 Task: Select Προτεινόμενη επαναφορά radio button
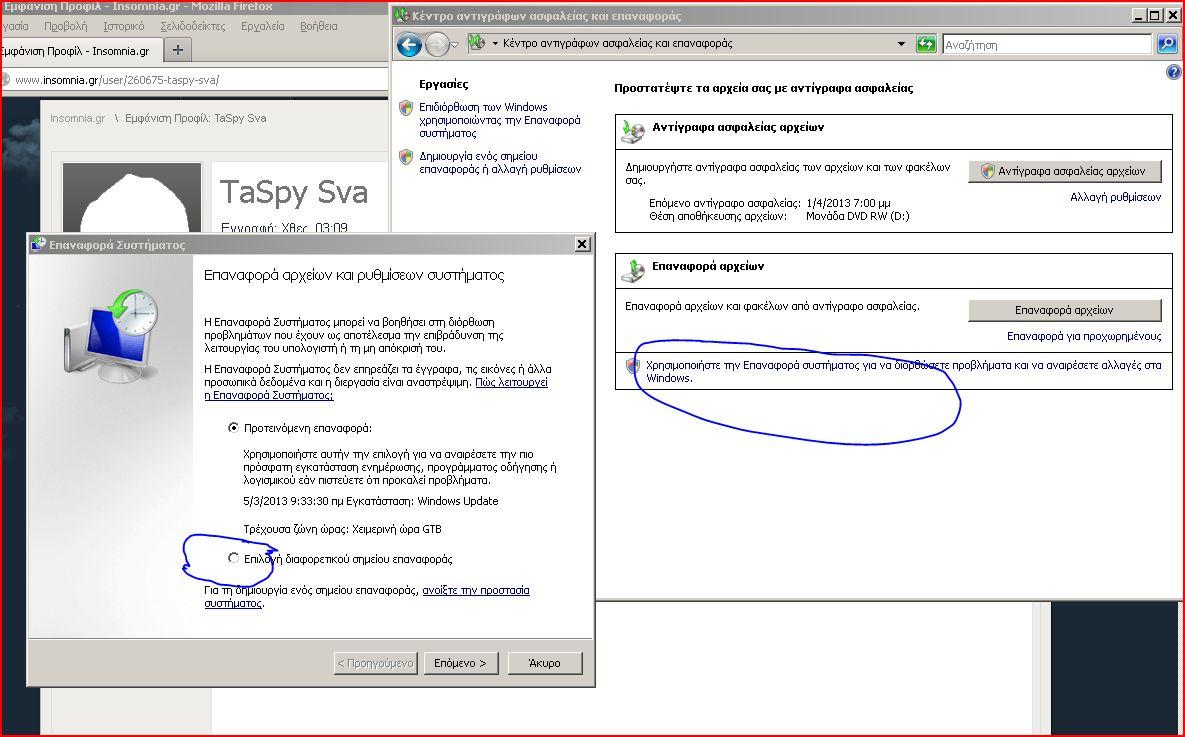coord(234,428)
